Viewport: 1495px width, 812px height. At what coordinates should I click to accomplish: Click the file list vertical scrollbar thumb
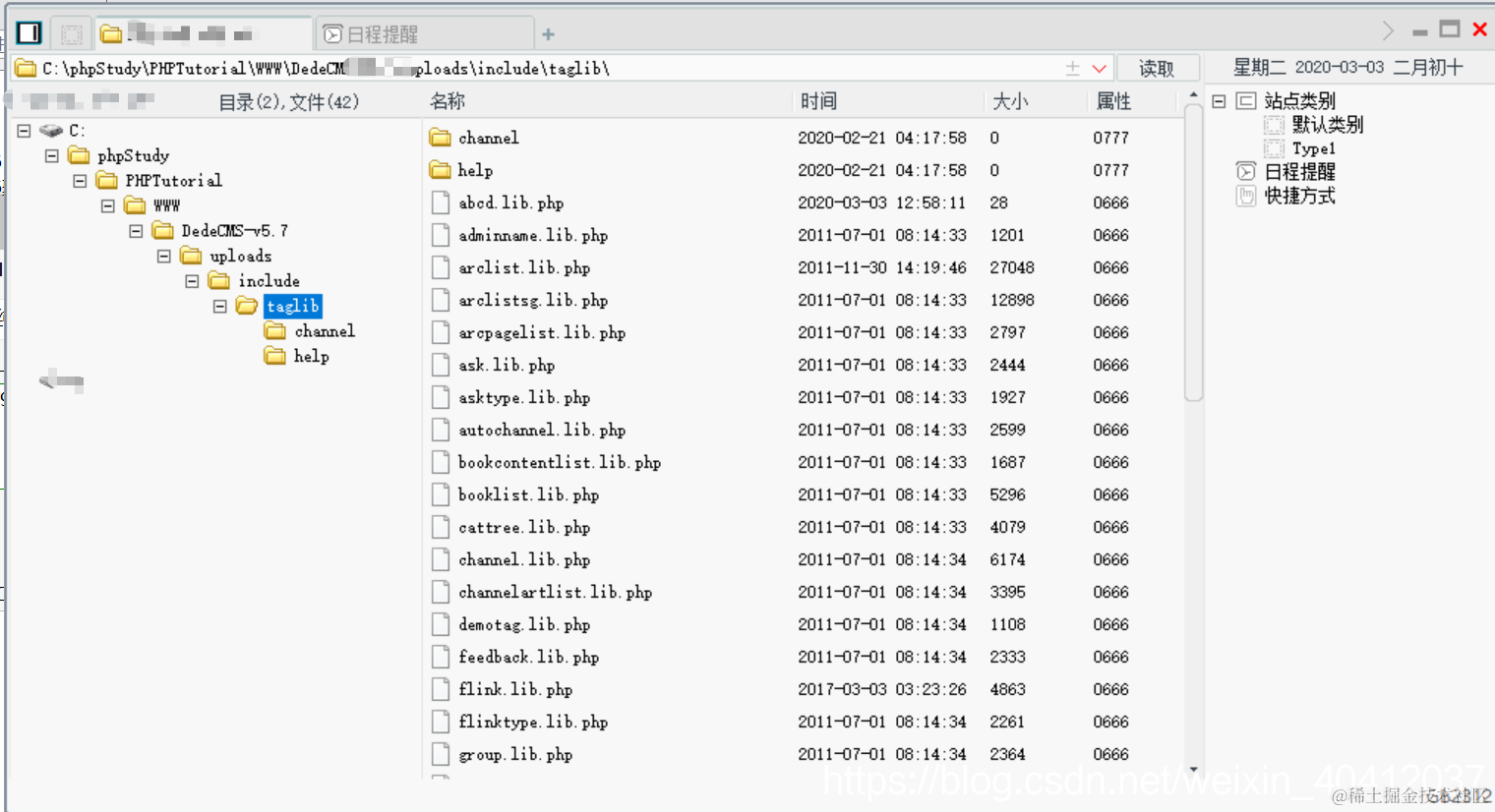click(x=1194, y=254)
